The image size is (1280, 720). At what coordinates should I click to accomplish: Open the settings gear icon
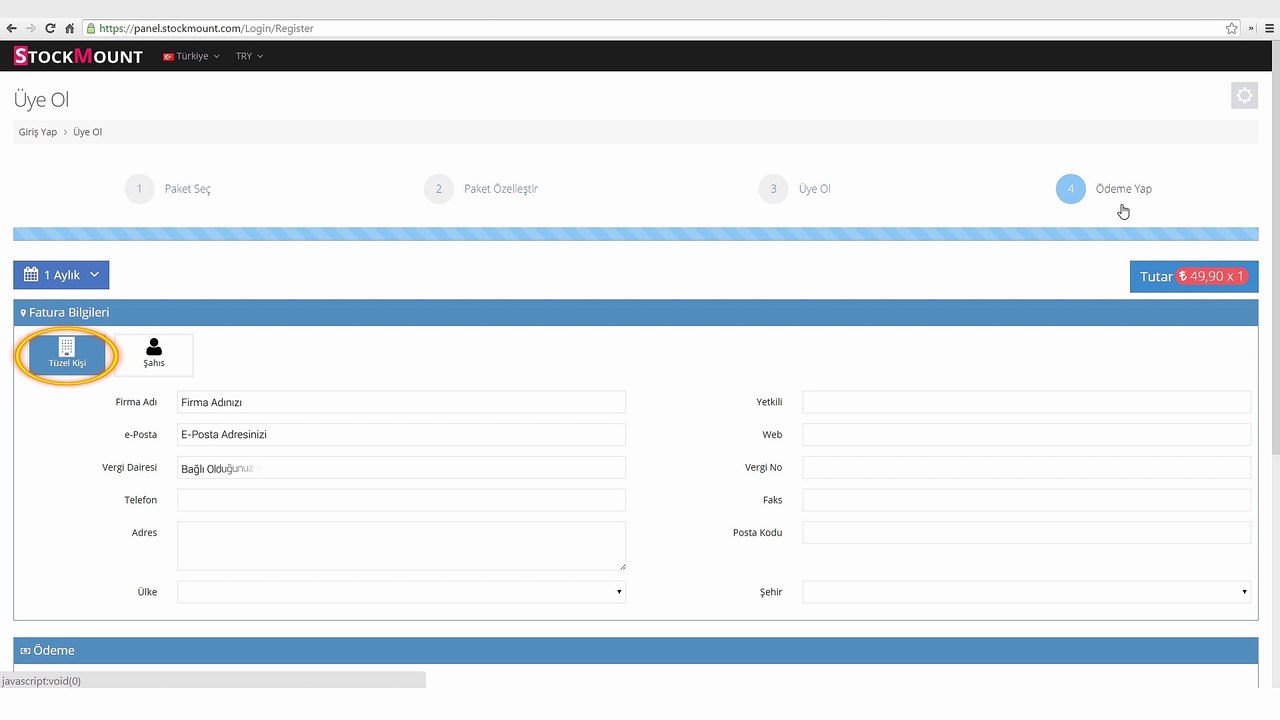point(1244,96)
